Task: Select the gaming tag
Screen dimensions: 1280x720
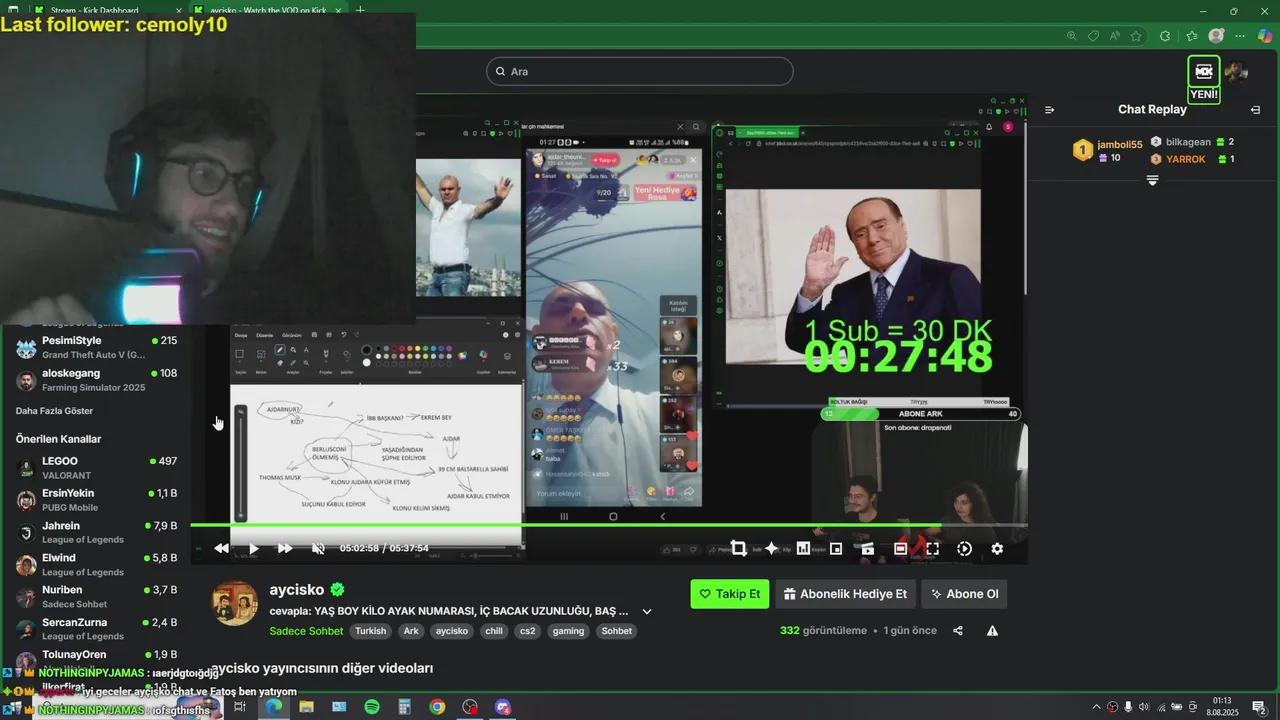Action: tap(568, 631)
